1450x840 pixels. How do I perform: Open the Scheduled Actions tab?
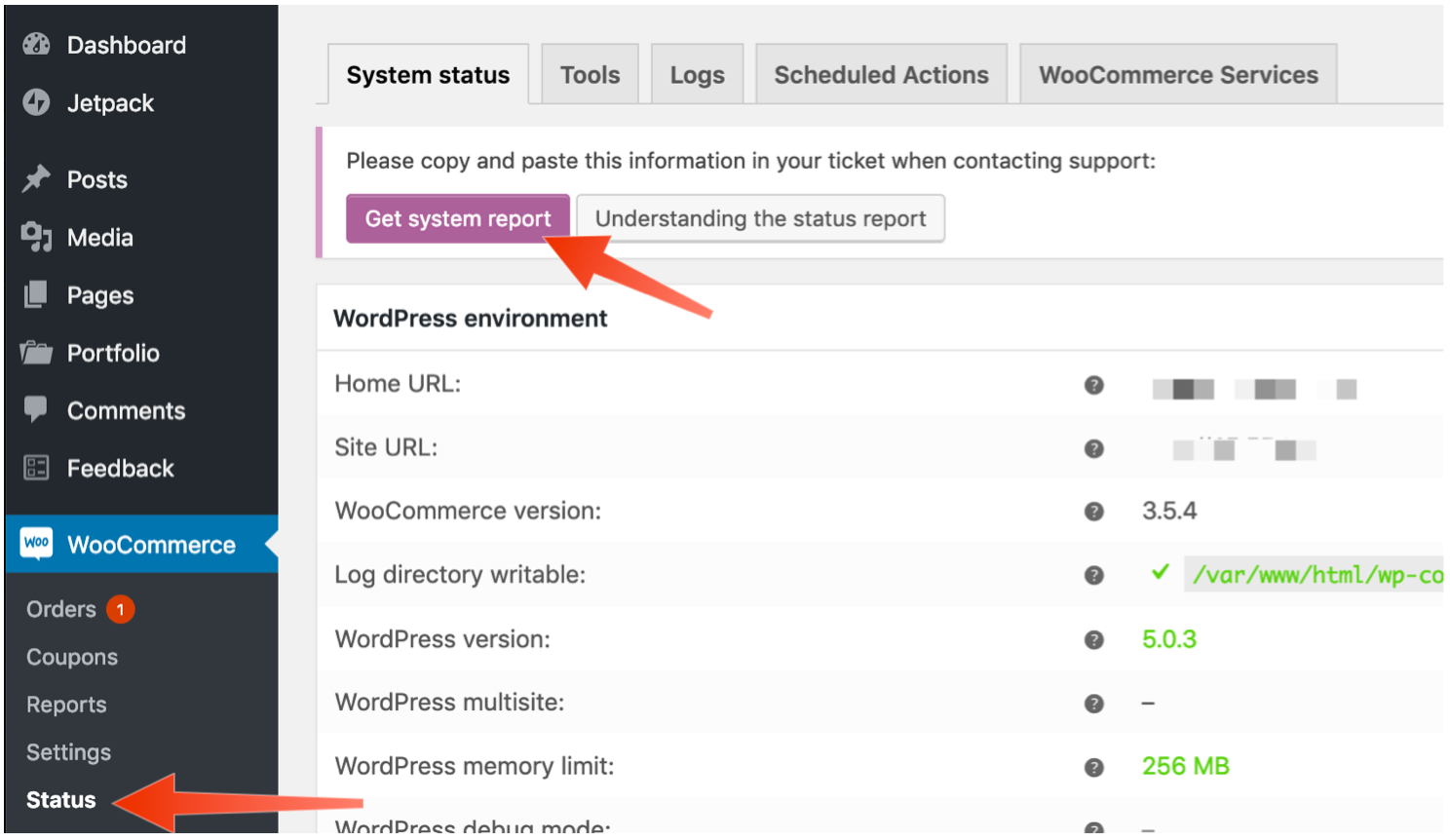[x=881, y=74]
